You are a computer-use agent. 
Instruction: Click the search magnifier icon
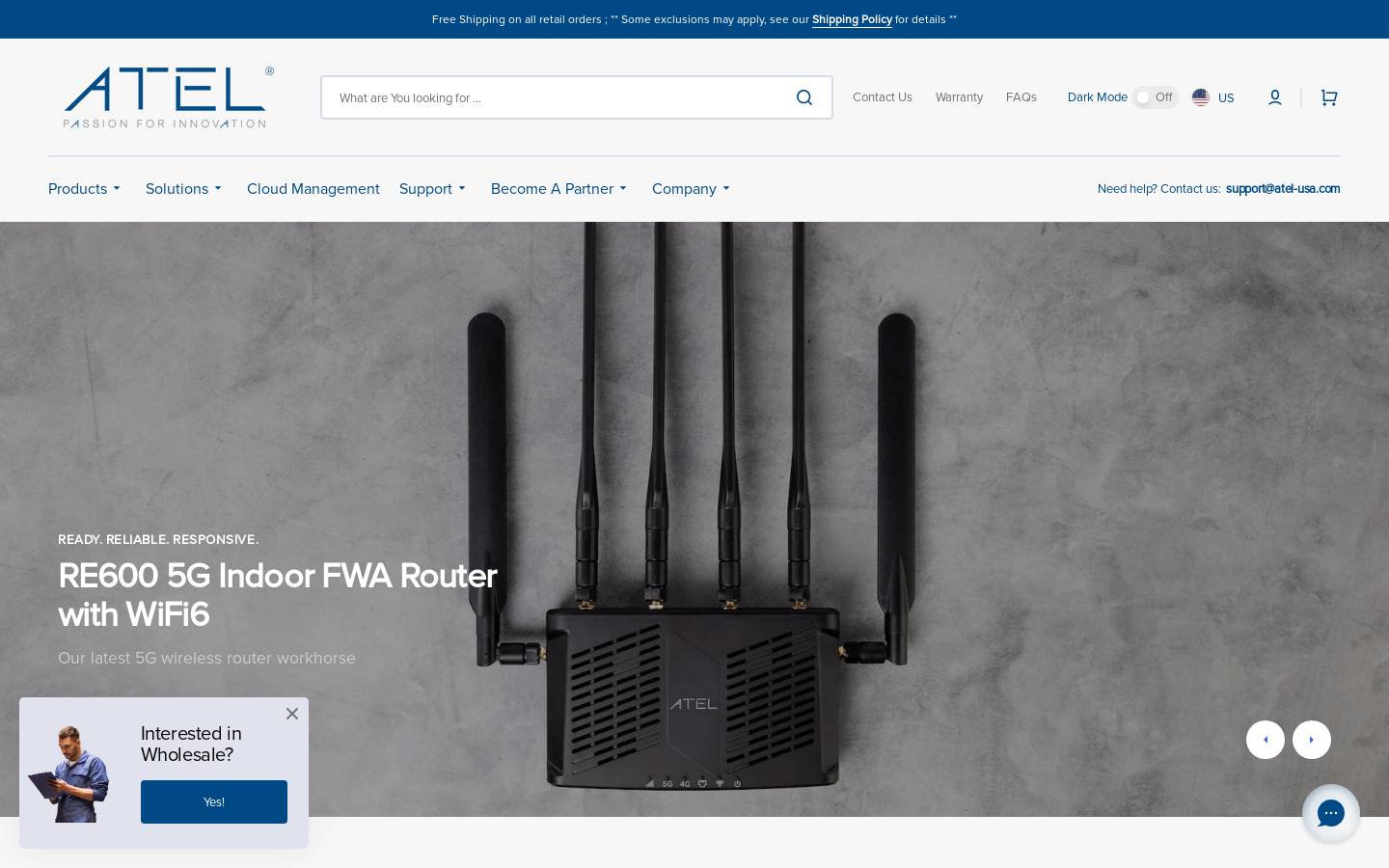804,97
